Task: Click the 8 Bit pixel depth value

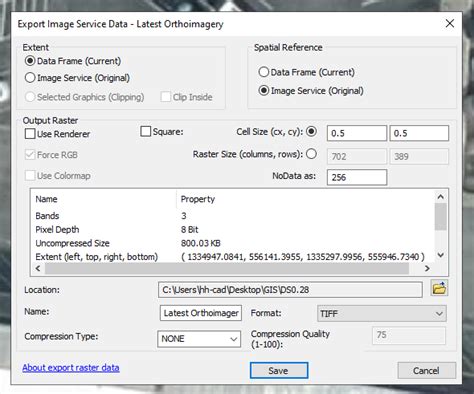Action: pos(189,230)
